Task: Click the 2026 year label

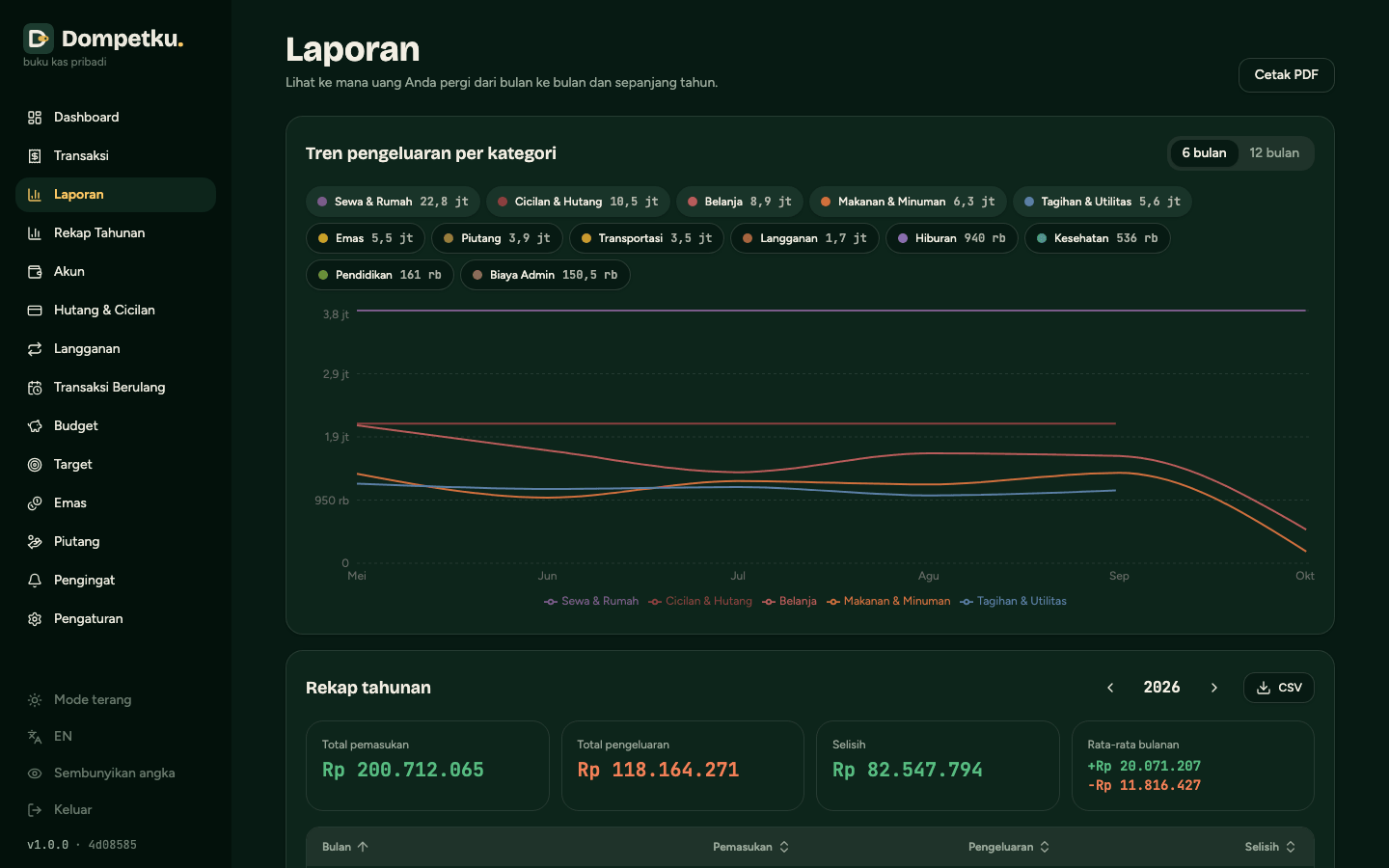Action: click(x=1161, y=688)
